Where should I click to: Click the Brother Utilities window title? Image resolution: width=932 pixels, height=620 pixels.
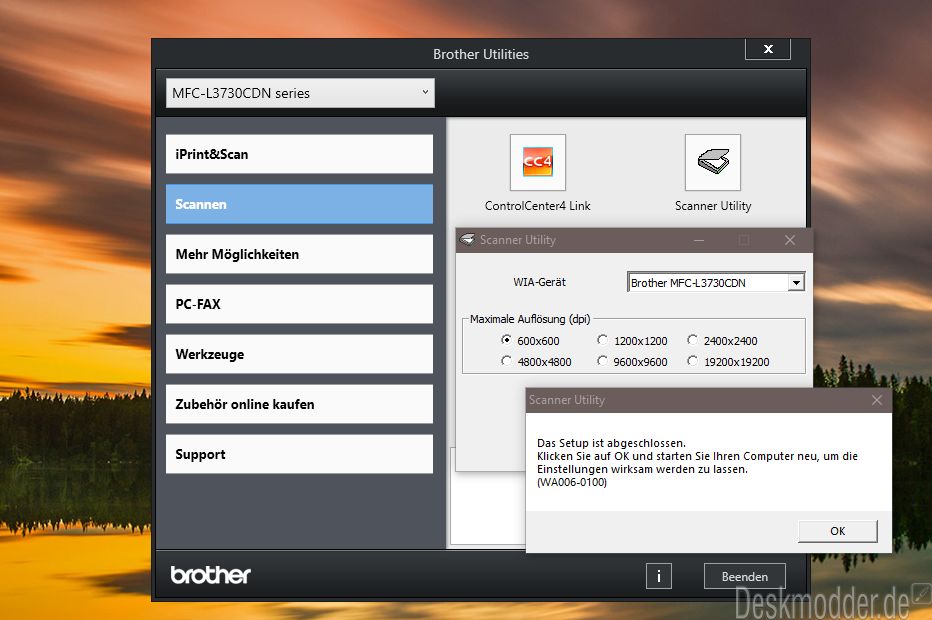coord(481,54)
